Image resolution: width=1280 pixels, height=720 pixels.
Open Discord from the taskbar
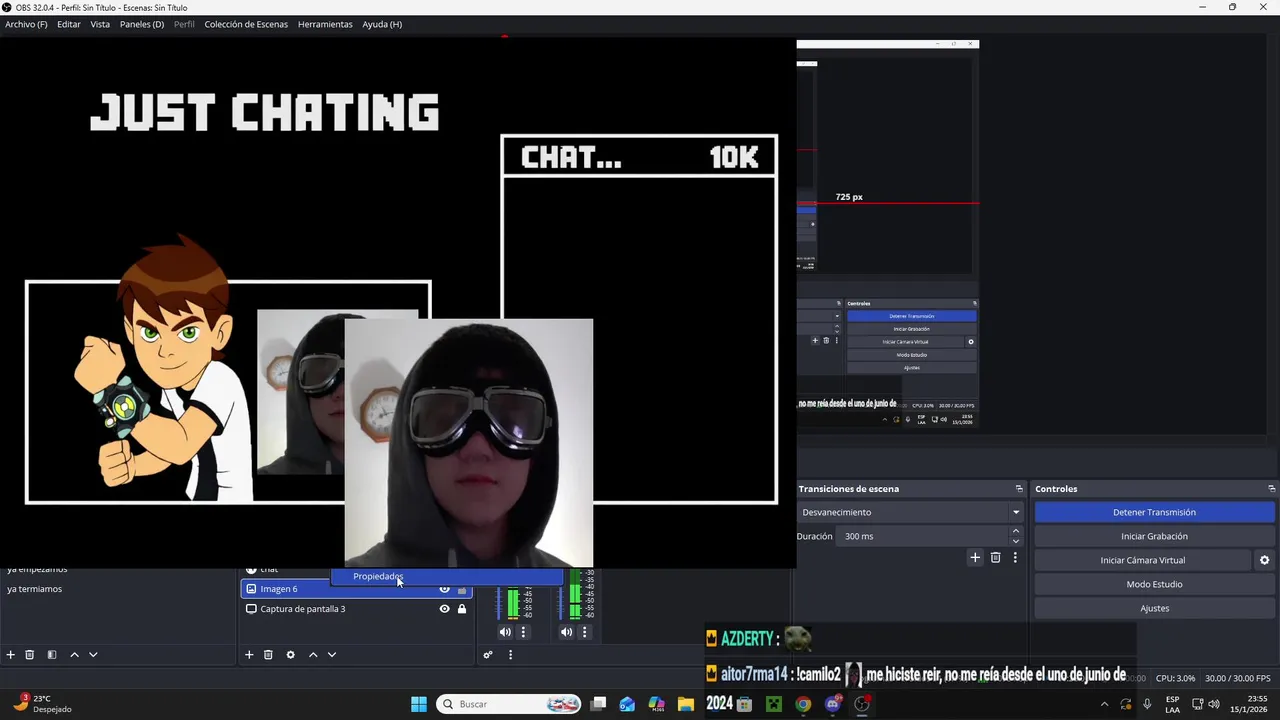tap(832, 704)
